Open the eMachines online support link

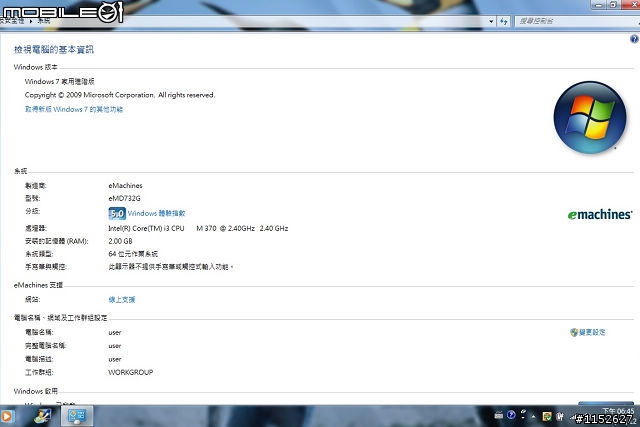[x=122, y=300]
